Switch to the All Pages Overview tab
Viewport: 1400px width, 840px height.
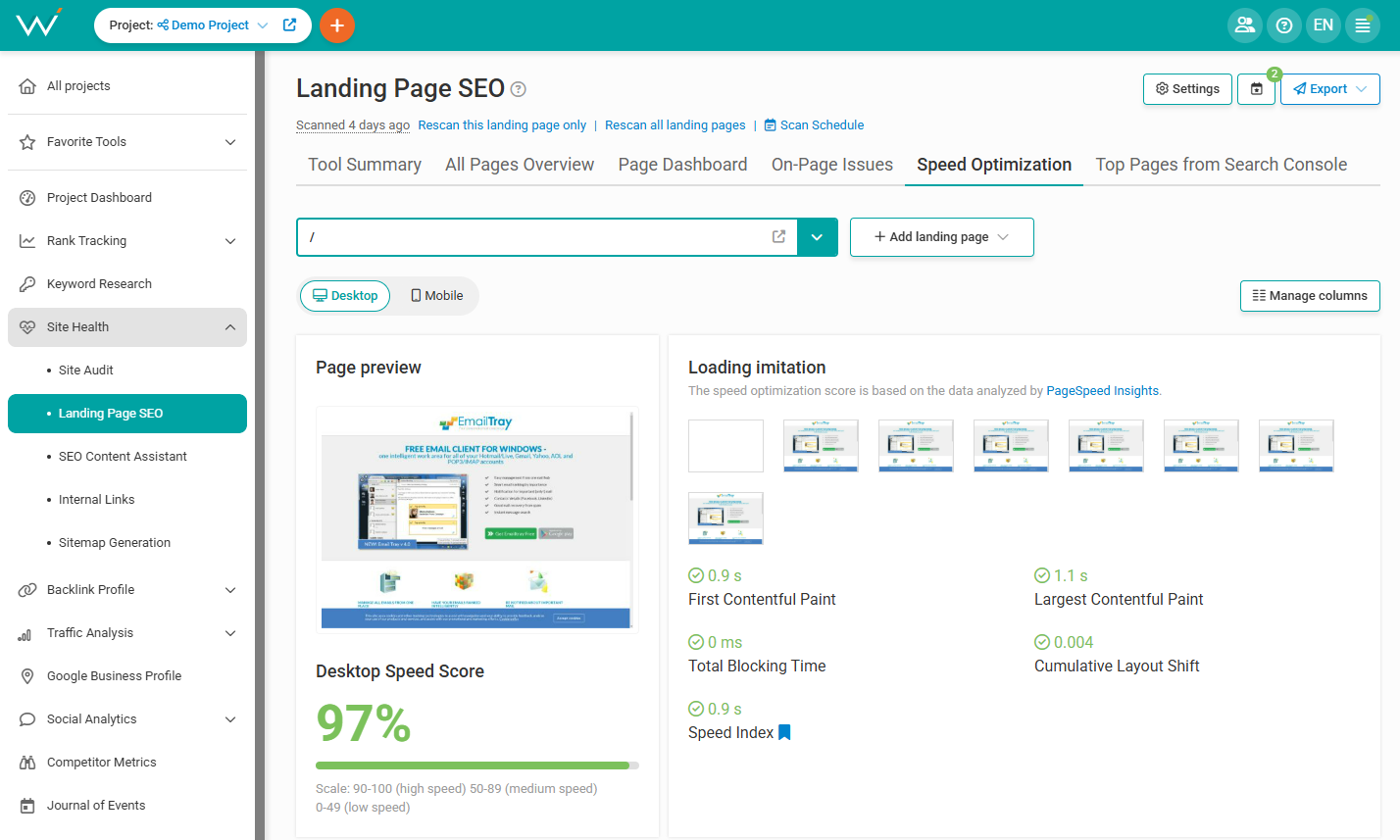click(x=520, y=165)
